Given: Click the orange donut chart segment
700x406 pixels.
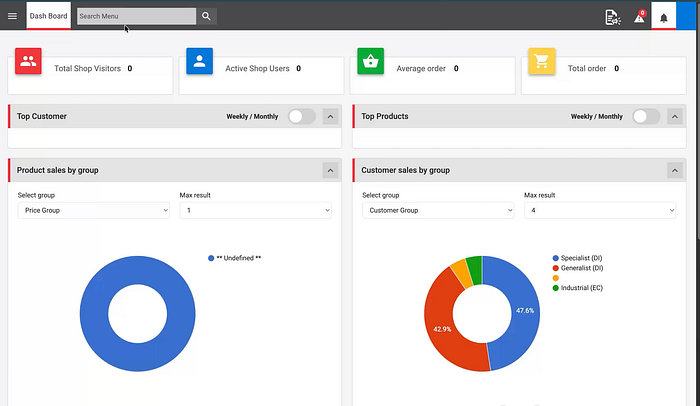Looking at the screenshot, I should tap(463, 273).
